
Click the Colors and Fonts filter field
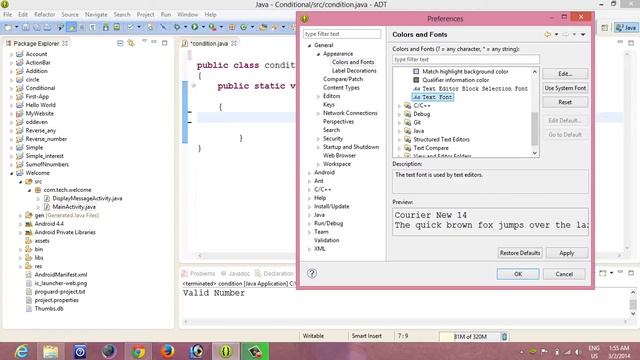point(466,60)
